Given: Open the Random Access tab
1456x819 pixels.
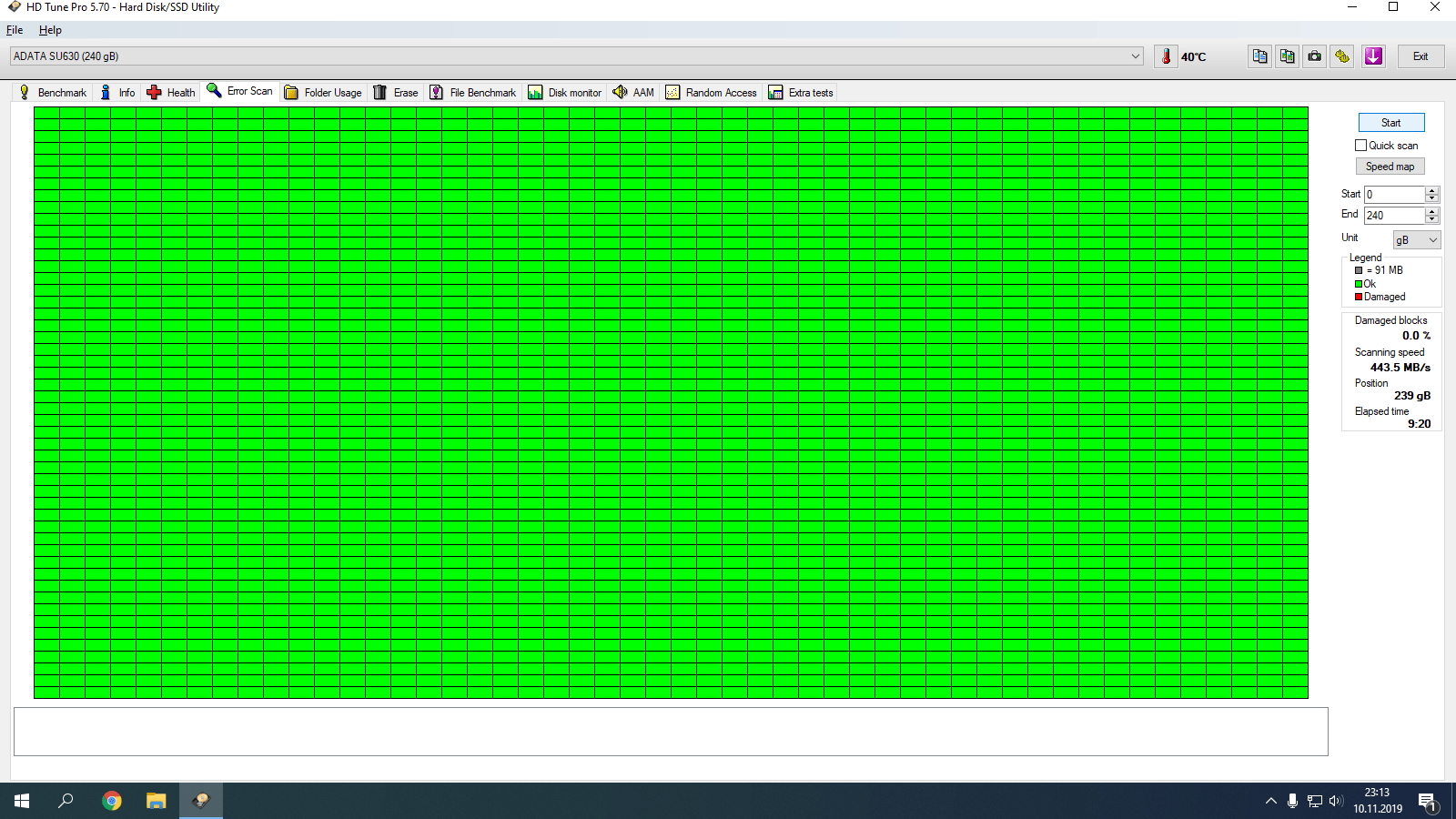Looking at the screenshot, I should click(712, 93).
